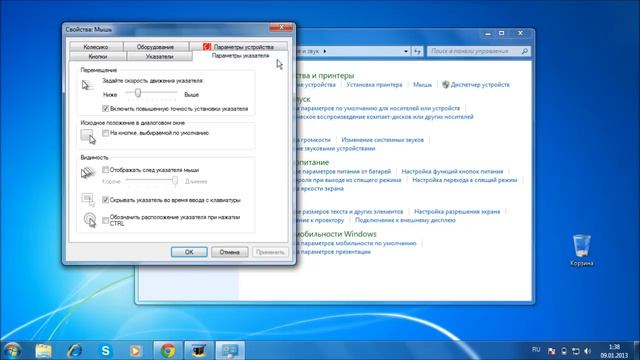640x360 pixels.
Task: Click 'параметров питания от батарей' link
Action: tap(343, 171)
